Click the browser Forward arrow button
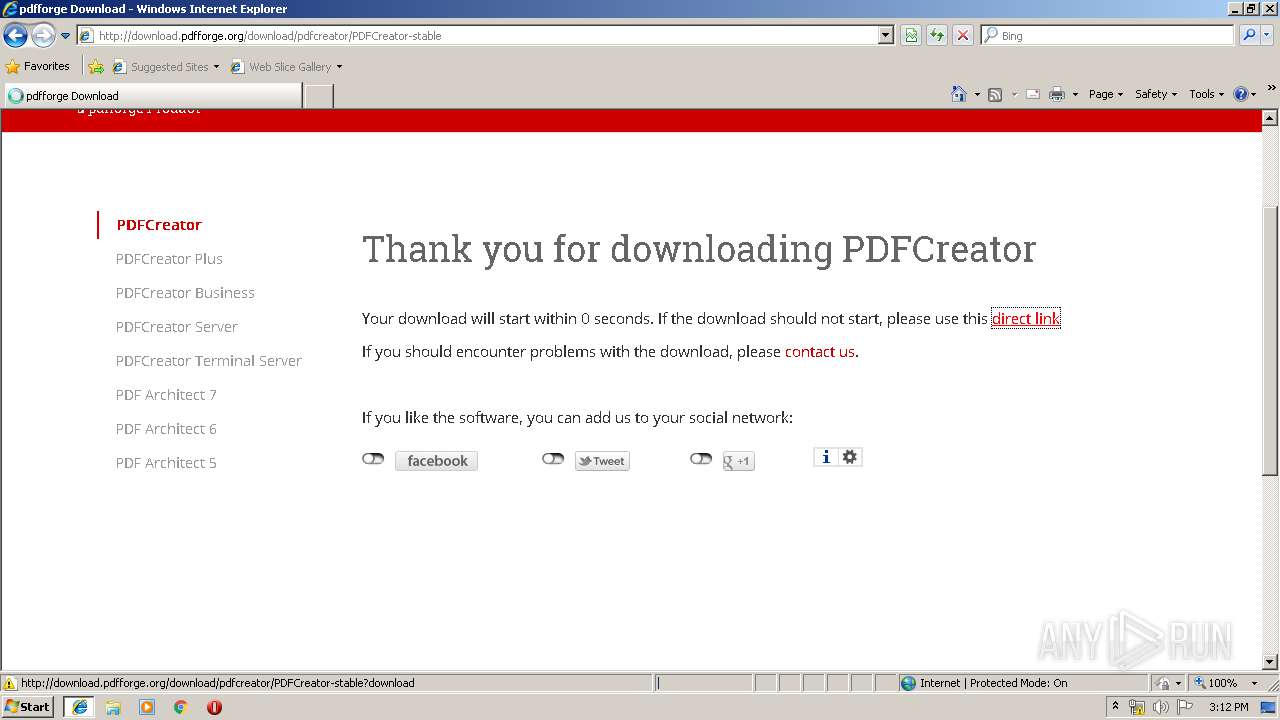The height and width of the screenshot is (720, 1280). (43, 36)
